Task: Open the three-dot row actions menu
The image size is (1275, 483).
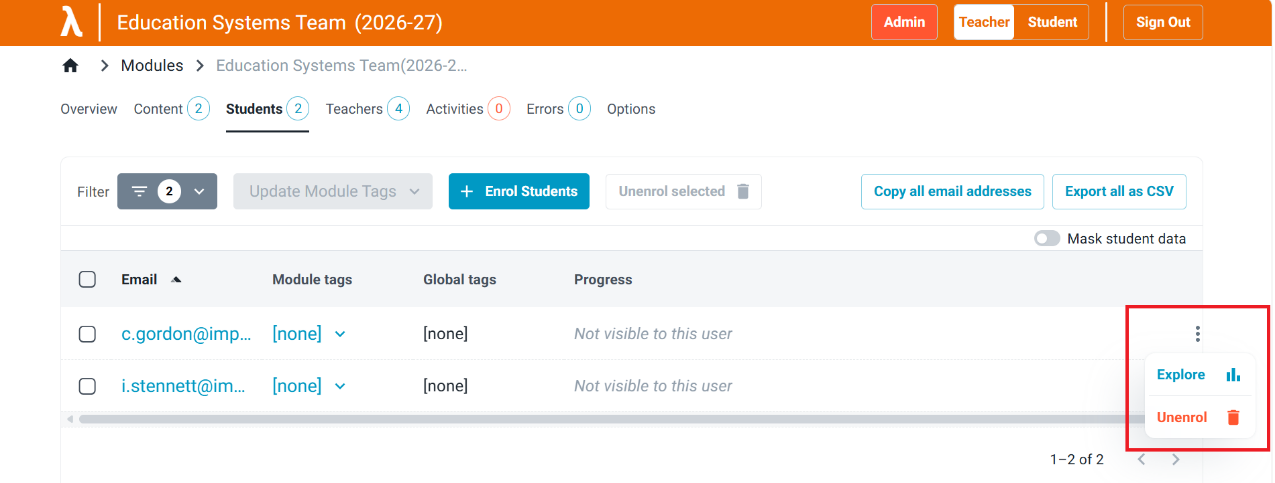Action: tap(1197, 334)
